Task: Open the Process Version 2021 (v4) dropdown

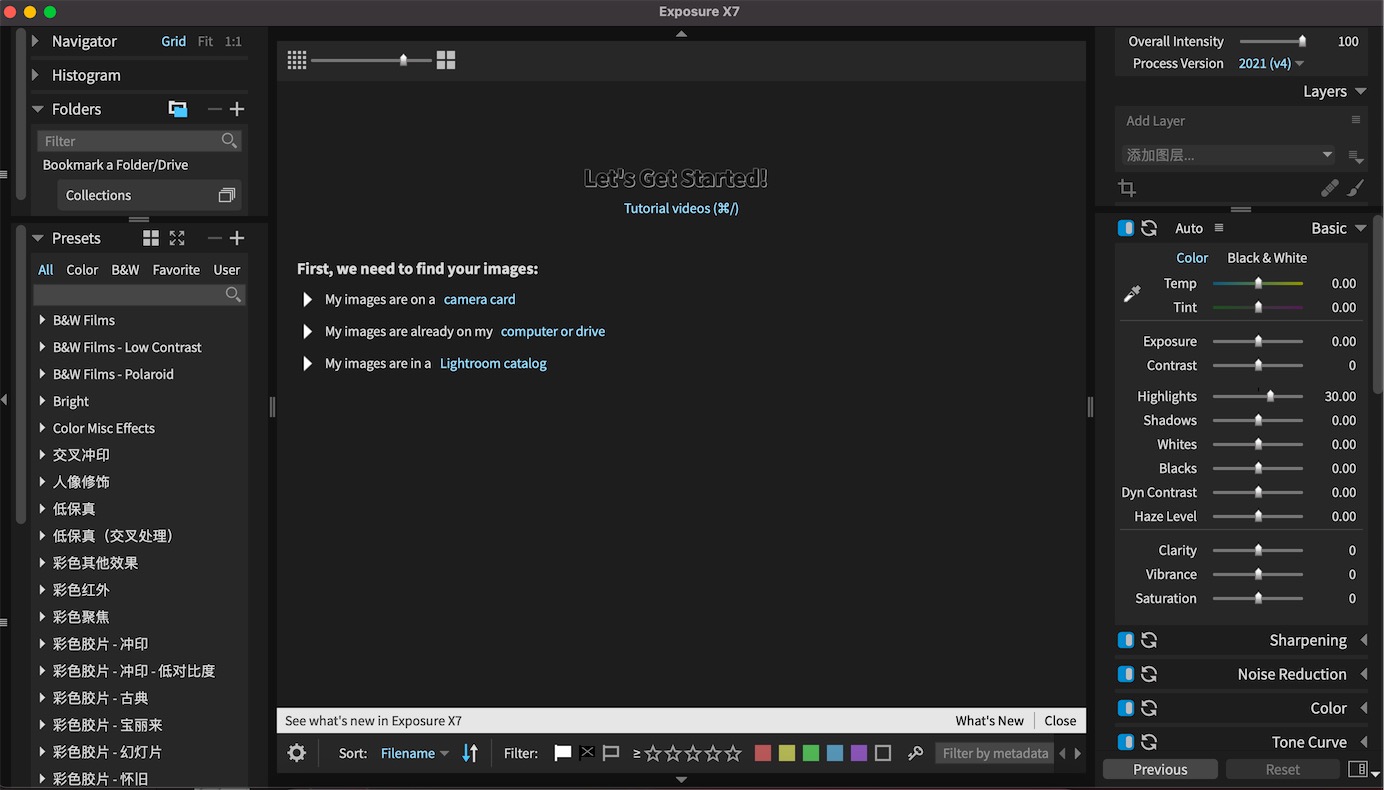Action: (1271, 63)
